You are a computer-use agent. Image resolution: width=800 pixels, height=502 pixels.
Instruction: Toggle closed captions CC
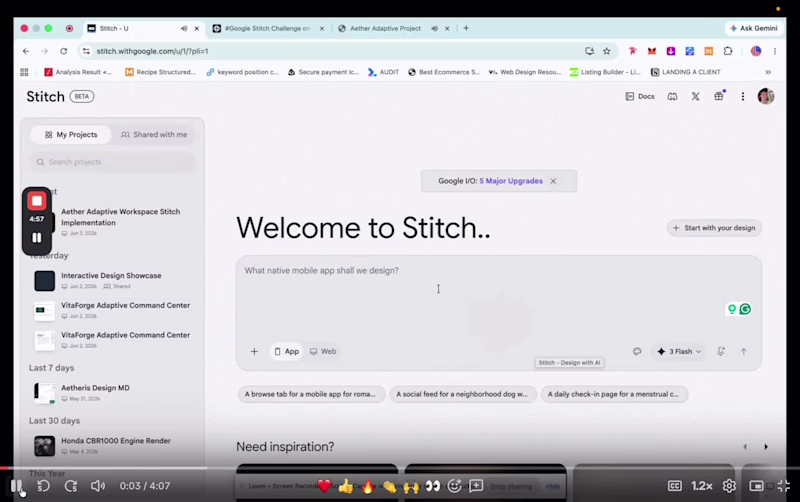coord(674,486)
